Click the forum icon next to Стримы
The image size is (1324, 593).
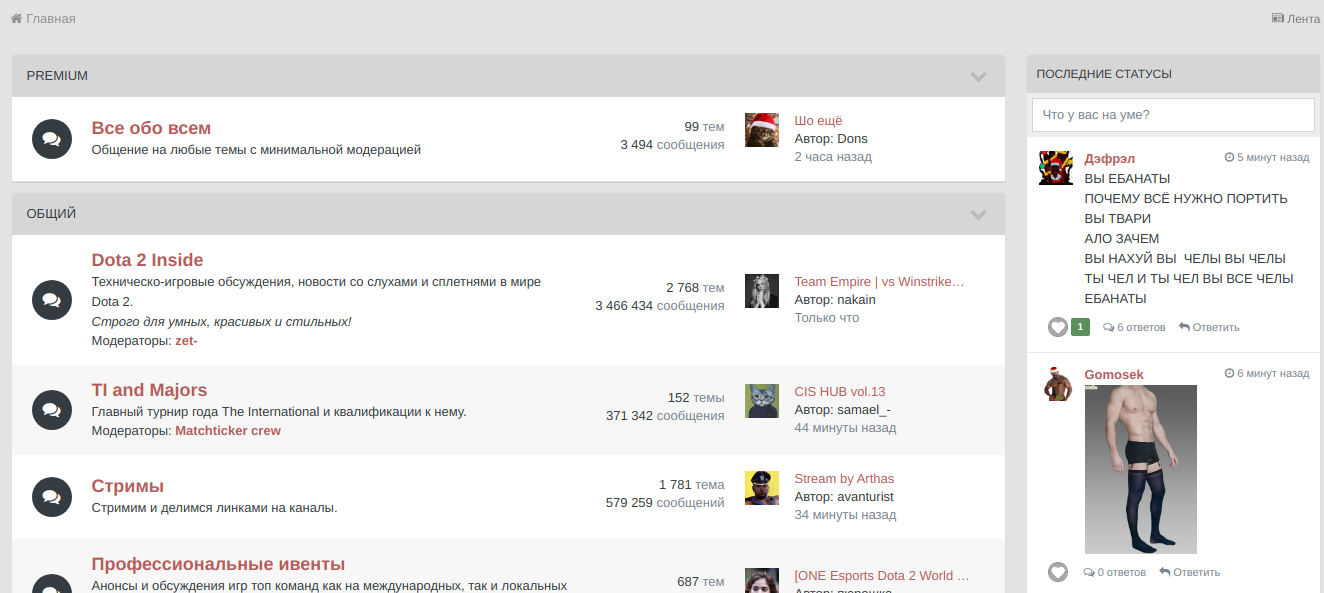[51, 497]
